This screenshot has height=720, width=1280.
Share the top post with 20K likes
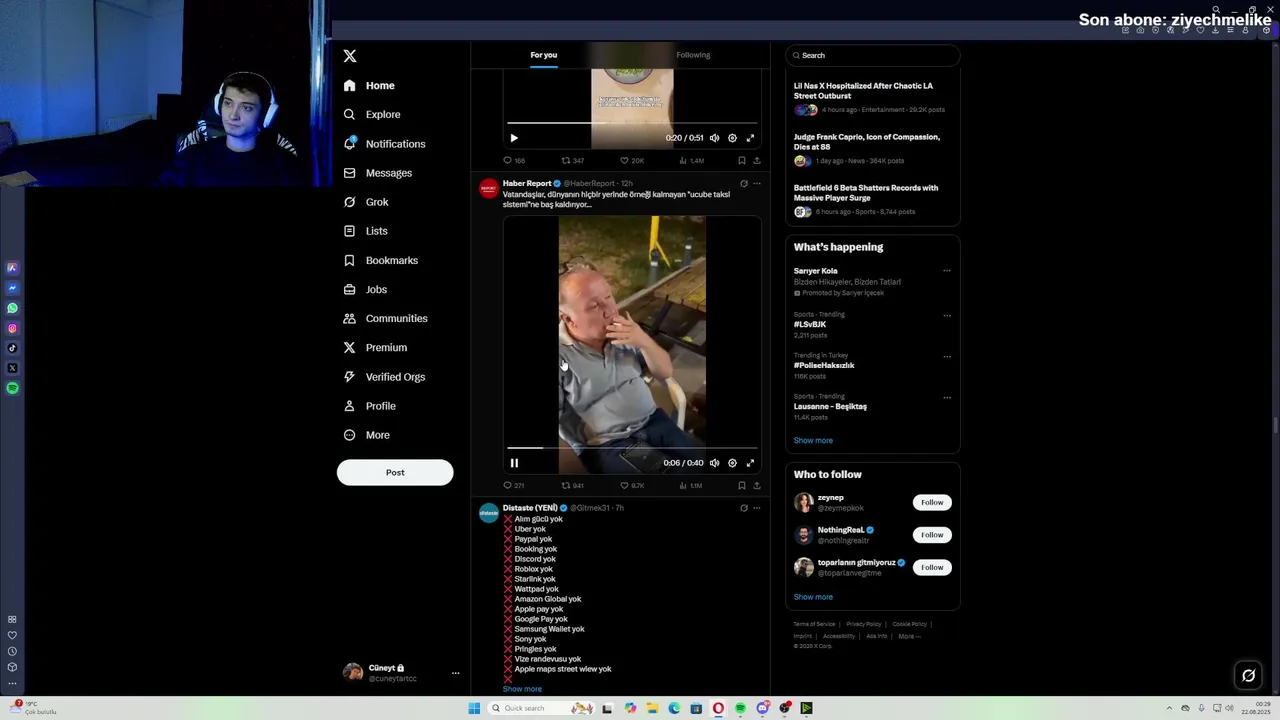[x=756, y=160]
